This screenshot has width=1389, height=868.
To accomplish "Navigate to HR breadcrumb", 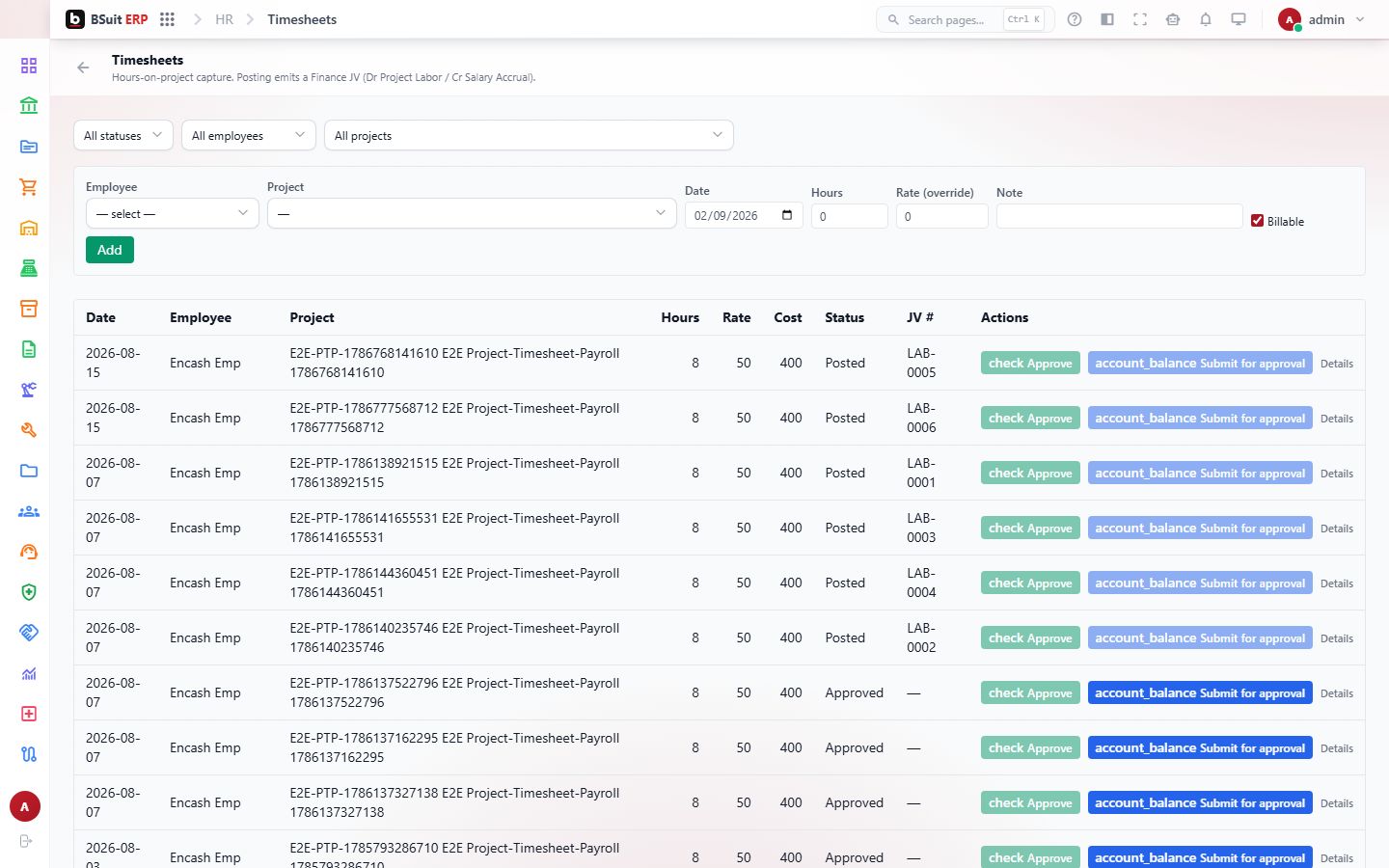I will [x=224, y=19].
